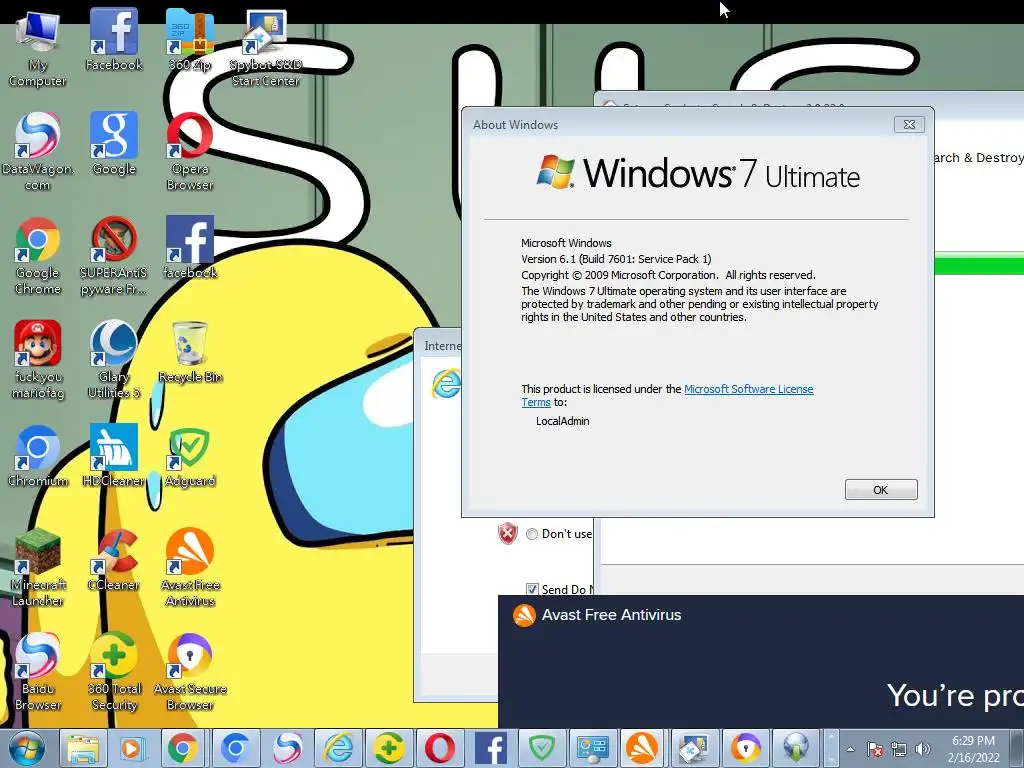The image size is (1024, 768).
Task: Click the Windows Start button
Action: [x=26, y=748]
